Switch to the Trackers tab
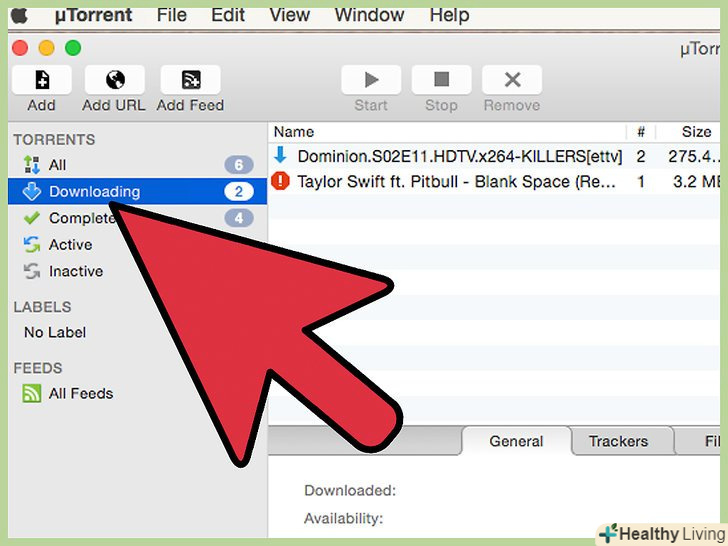The width and height of the screenshot is (728, 546). [618, 441]
